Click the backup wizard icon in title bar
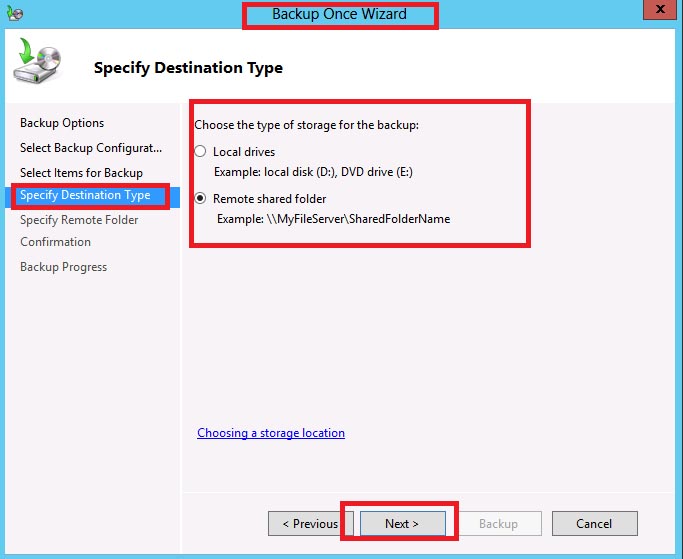The image size is (683, 559). coord(14,13)
